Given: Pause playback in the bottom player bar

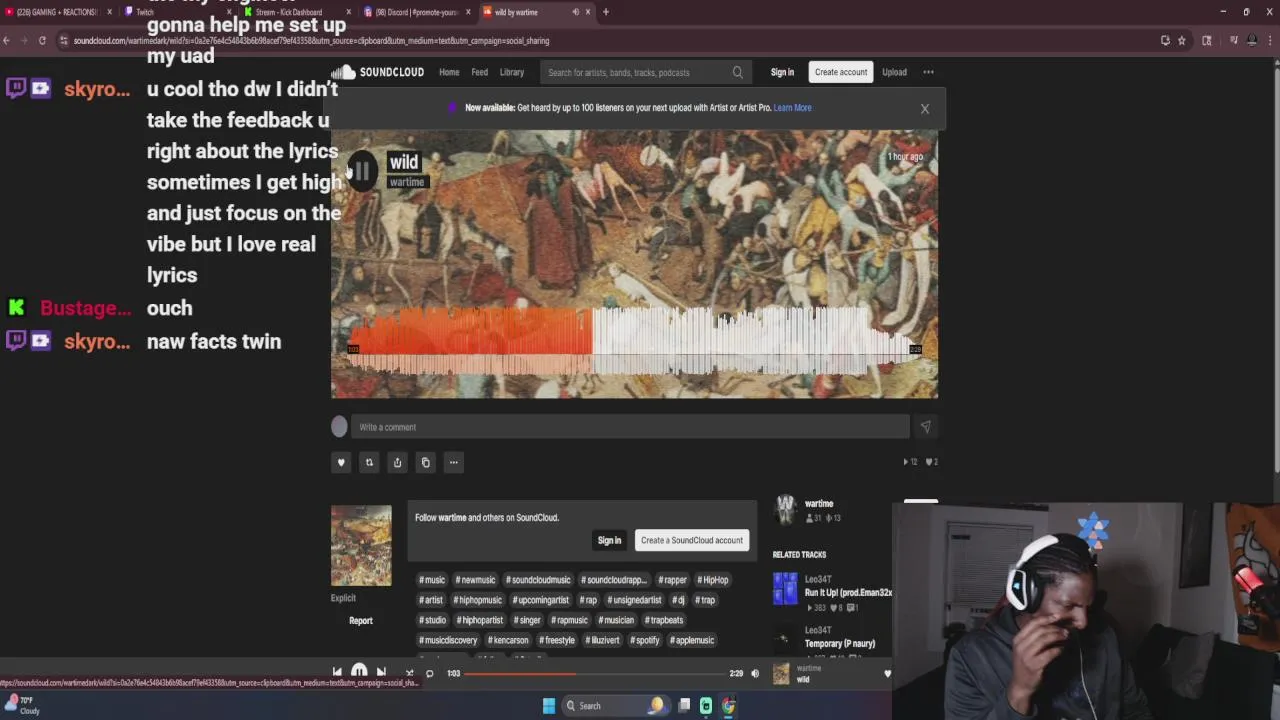Looking at the screenshot, I should [359, 673].
